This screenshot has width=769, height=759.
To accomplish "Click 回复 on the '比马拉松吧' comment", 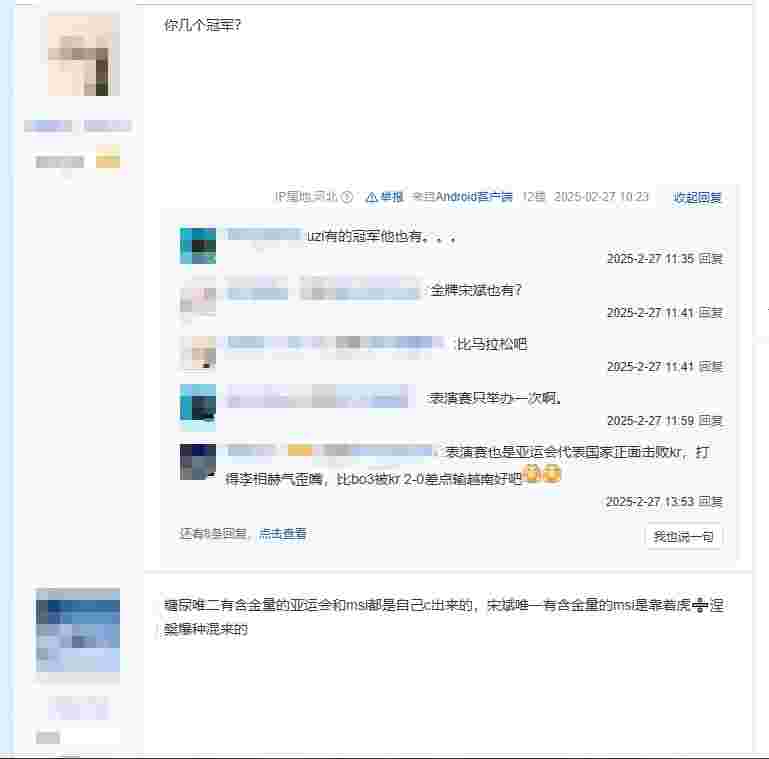I will point(710,366).
